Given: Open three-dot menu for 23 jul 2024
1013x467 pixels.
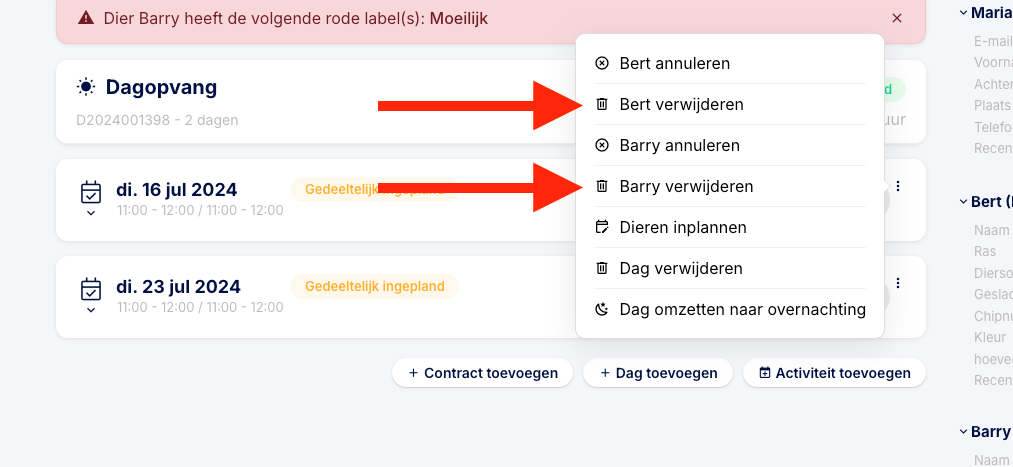Looking at the screenshot, I should tap(898, 283).
